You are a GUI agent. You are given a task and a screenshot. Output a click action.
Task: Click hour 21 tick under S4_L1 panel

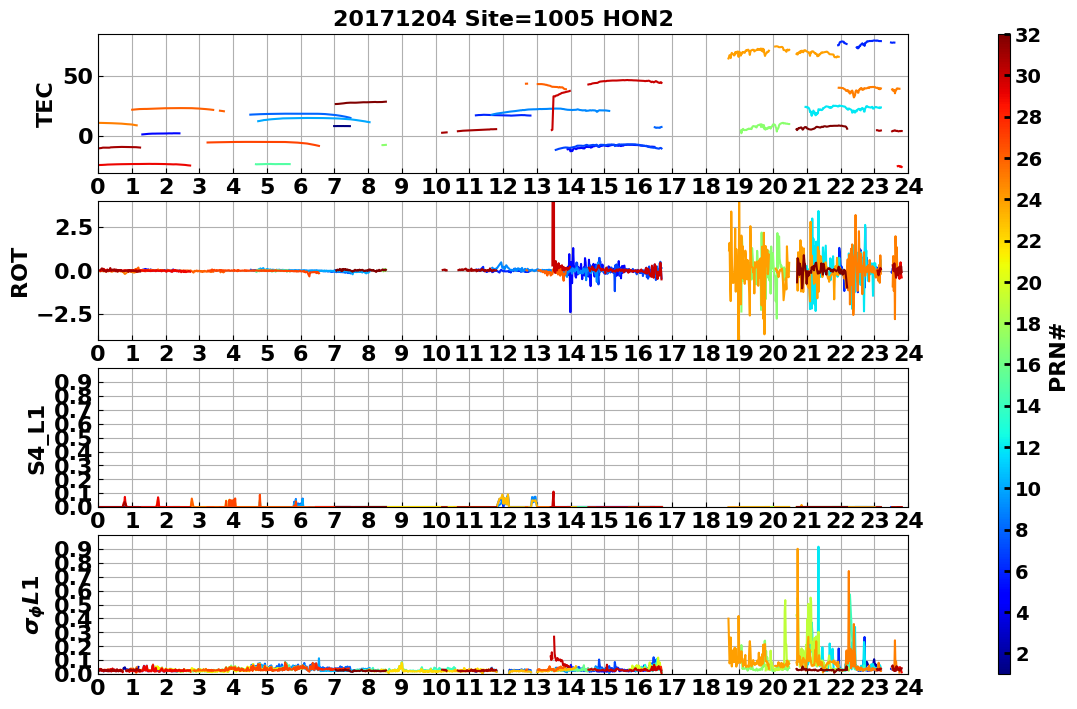pyautogui.click(x=807, y=520)
